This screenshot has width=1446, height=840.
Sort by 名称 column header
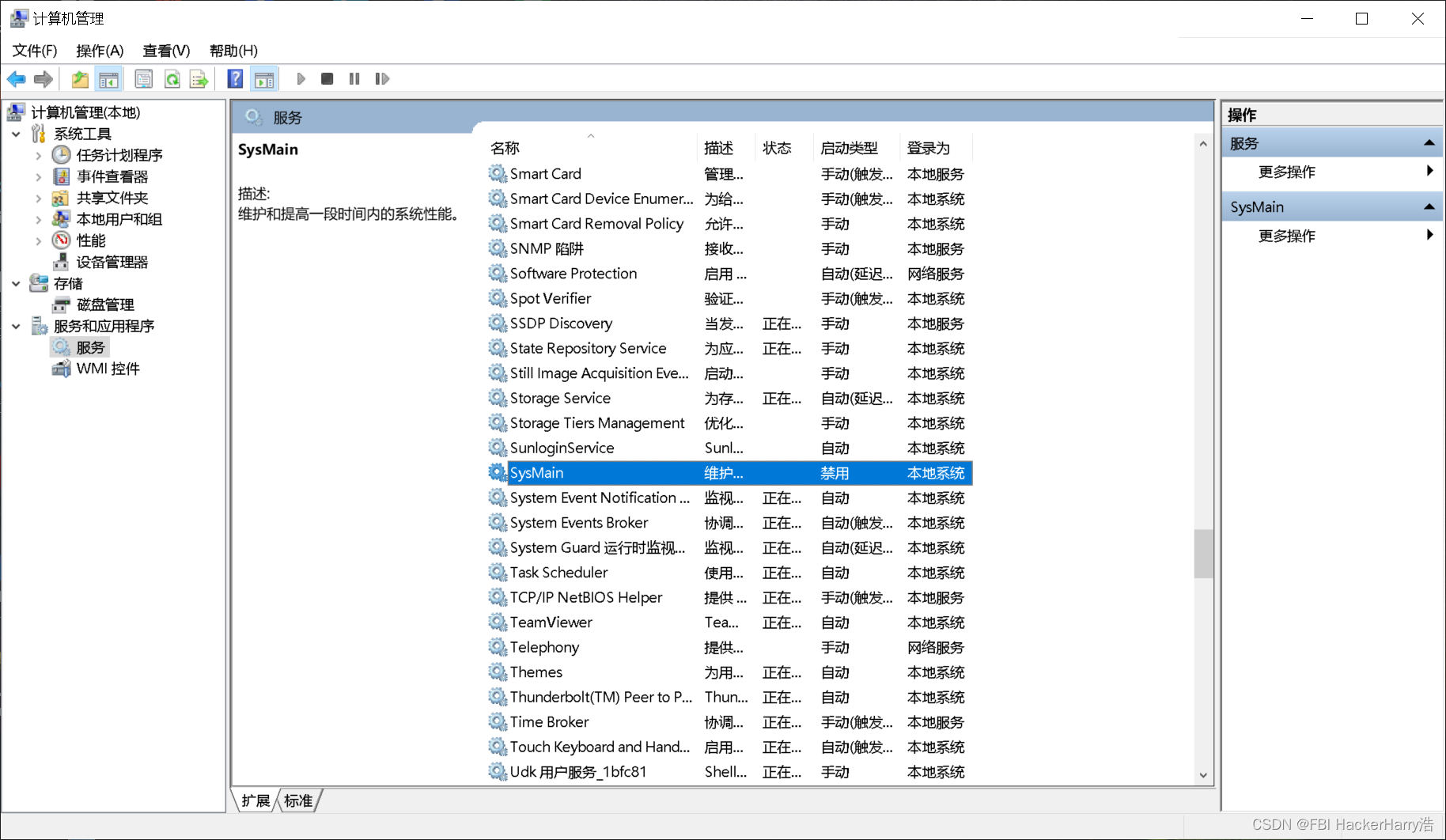coord(589,148)
